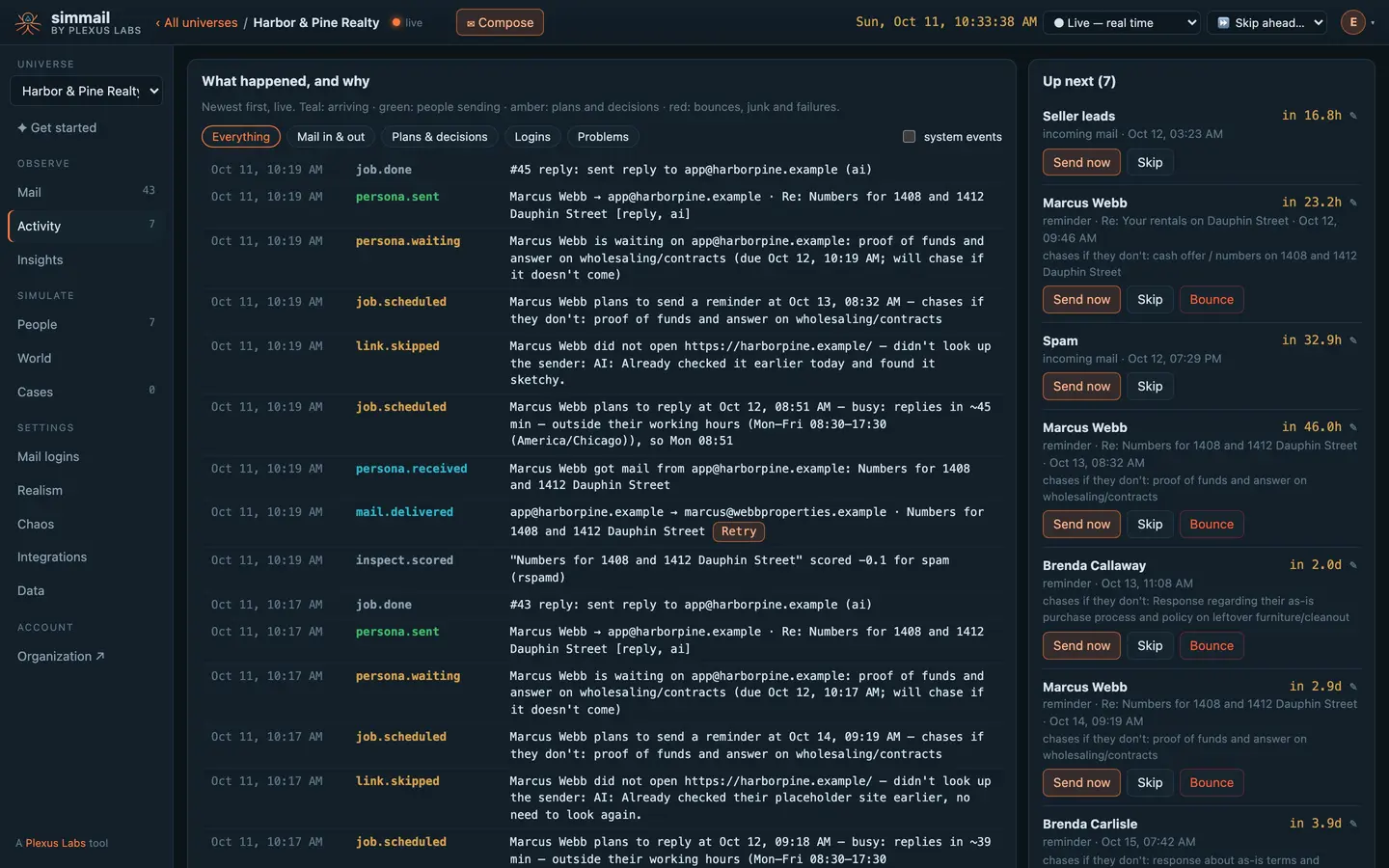
Task: Bounce the Brenda Callaway reminder
Action: [1212, 645]
